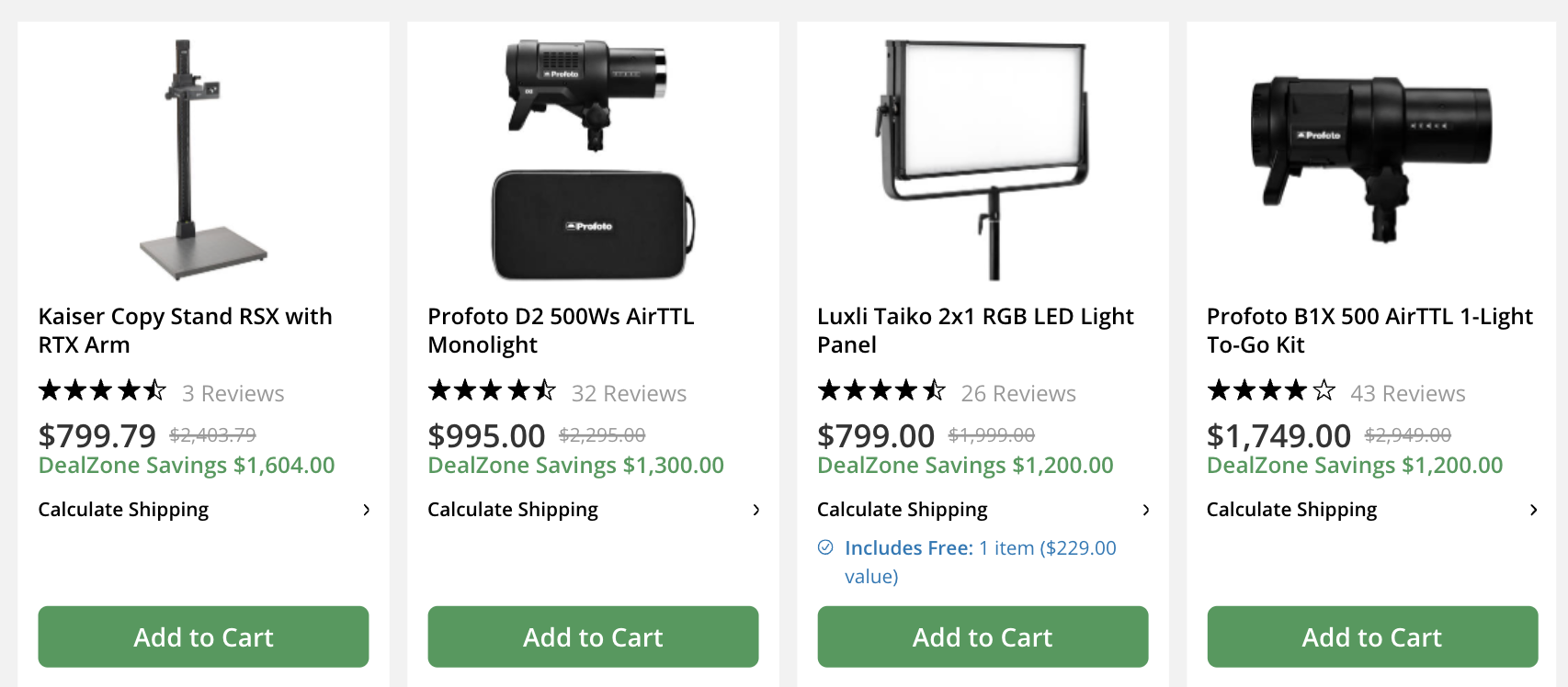This screenshot has width=1568, height=687.
Task: Open the Profoto D2 Monolight product image
Action: click(x=593, y=161)
